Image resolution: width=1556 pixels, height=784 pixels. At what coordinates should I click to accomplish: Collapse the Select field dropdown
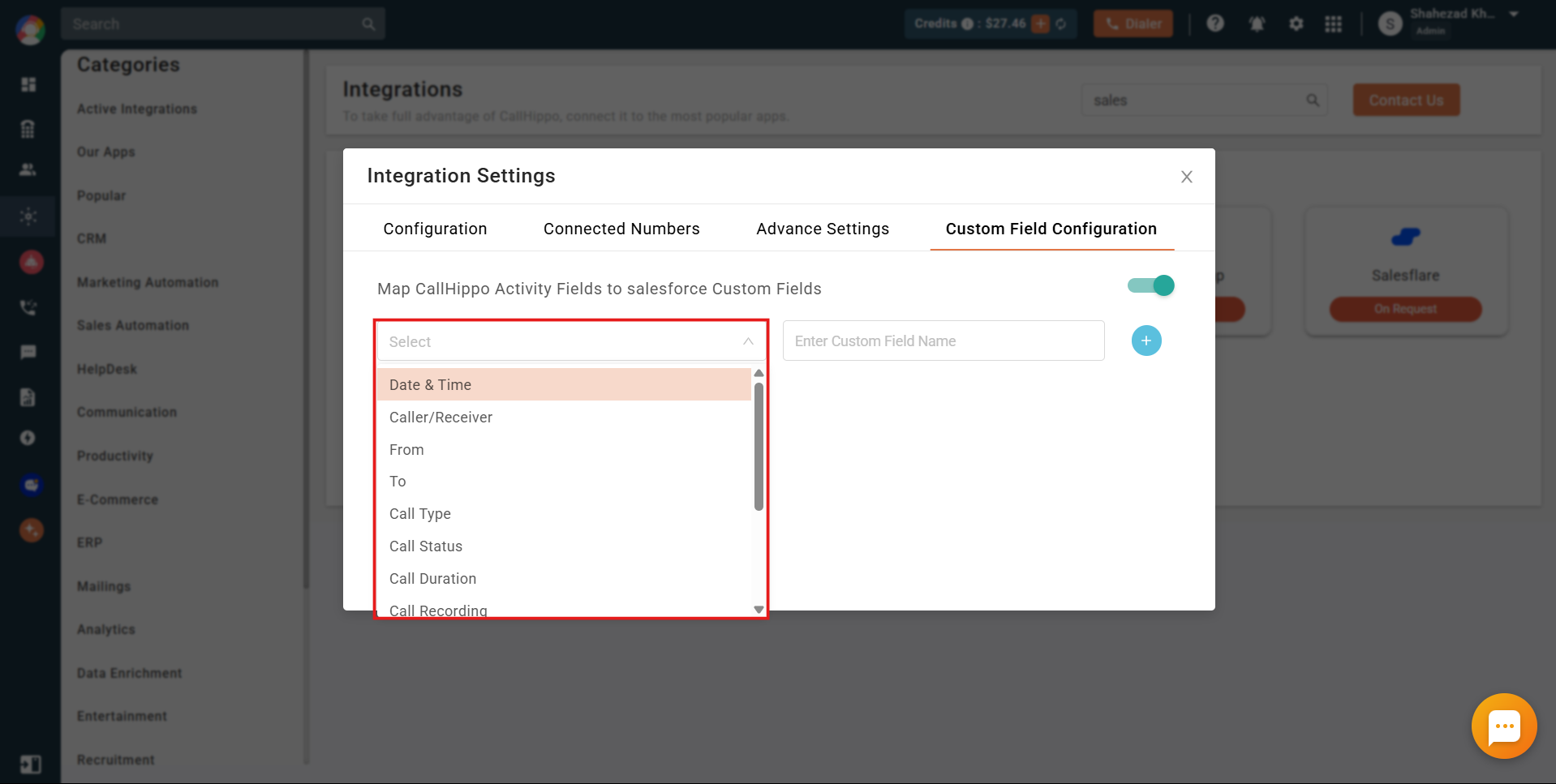pyautogui.click(x=747, y=341)
